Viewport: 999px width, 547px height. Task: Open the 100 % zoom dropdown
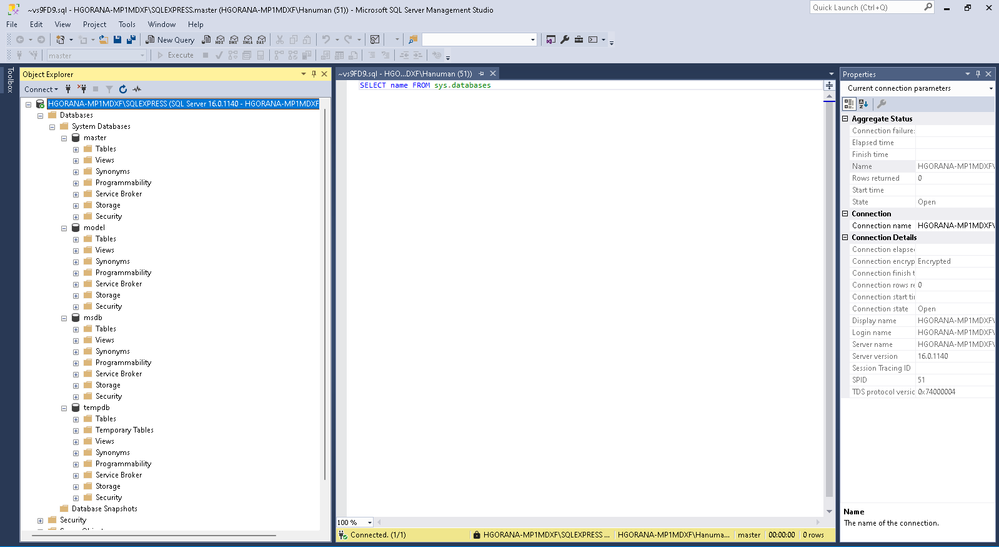tap(370, 523)
